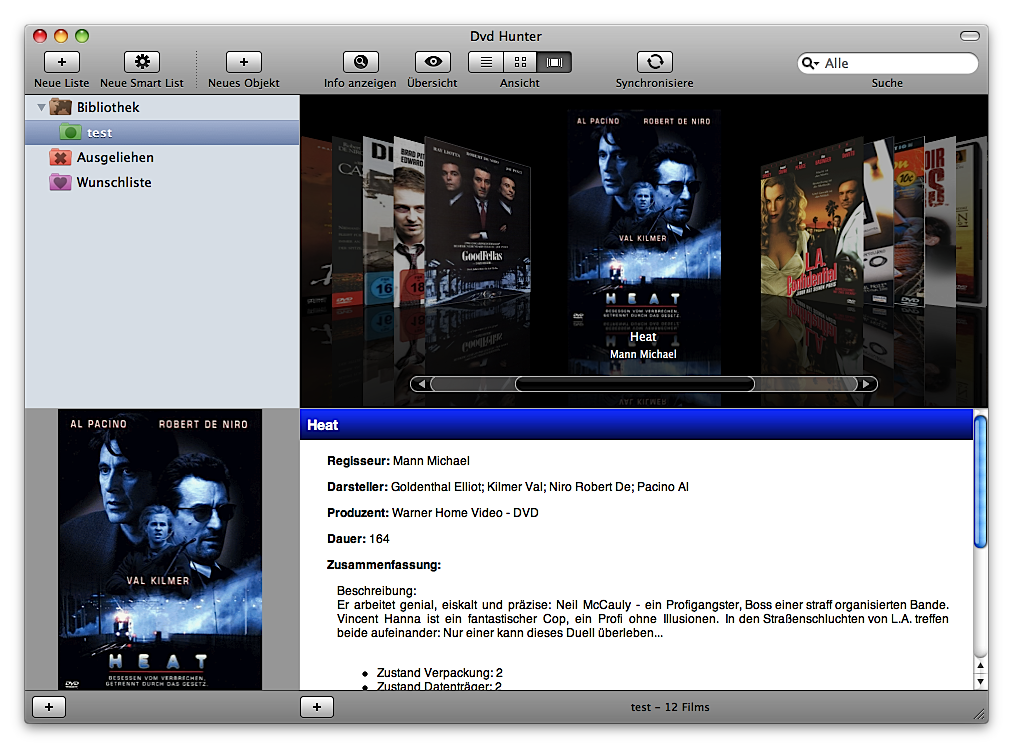Viewport: 1012px width, 748px height.
Task: Click the details scroll up arrow
Action: click(x=980, y=665)
